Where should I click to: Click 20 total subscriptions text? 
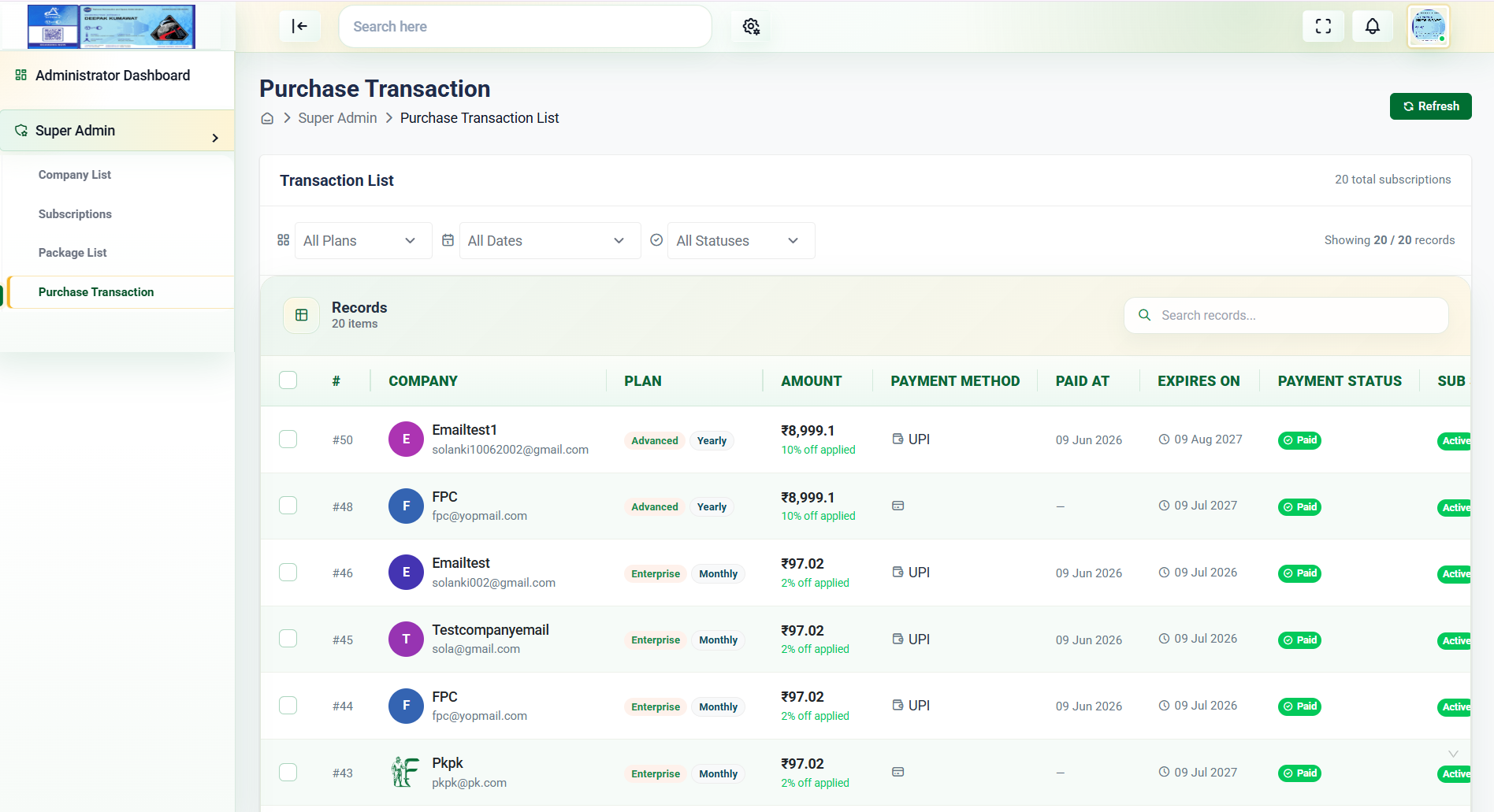tap(1392, 180)
